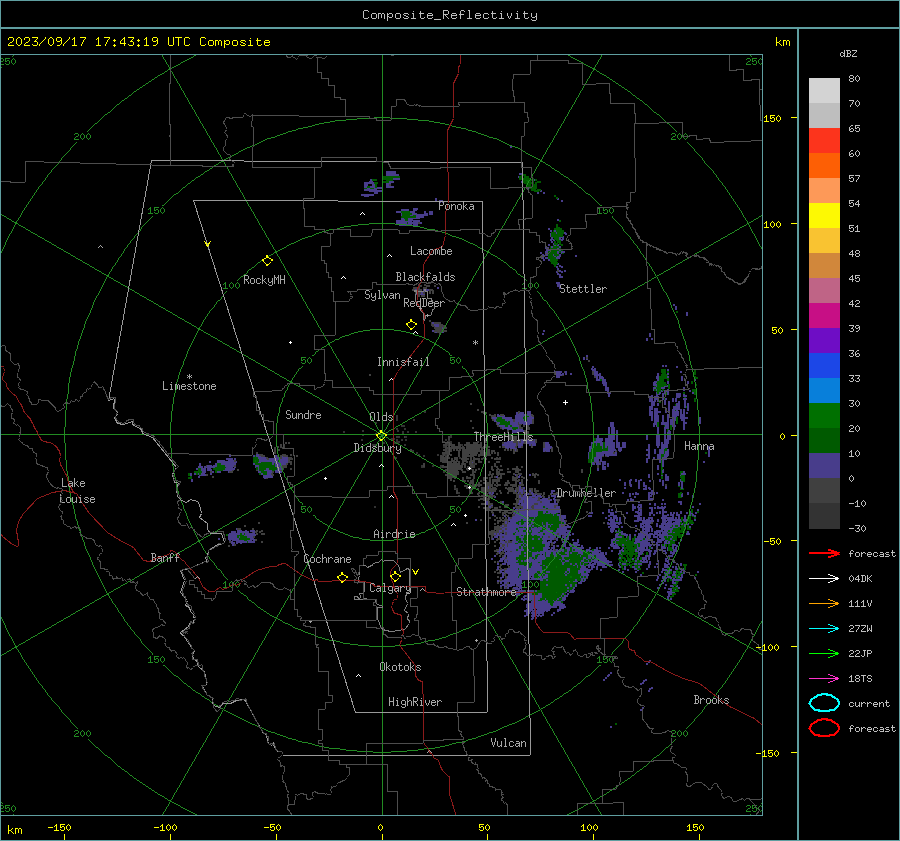Click the yellow diamond marker near RockyMH

(x=267, y=261)
